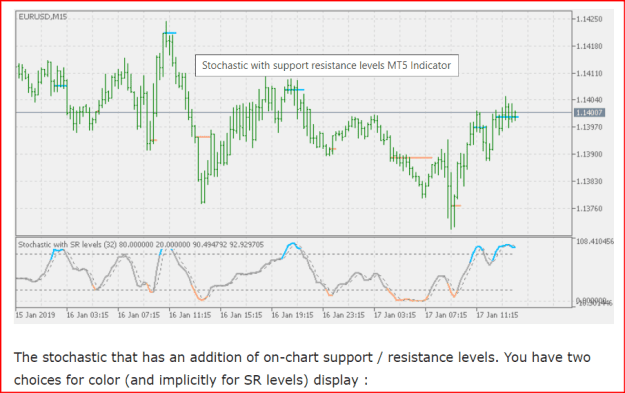
Task: Select the 1.14250 price axis label
Action: (589, 19)
